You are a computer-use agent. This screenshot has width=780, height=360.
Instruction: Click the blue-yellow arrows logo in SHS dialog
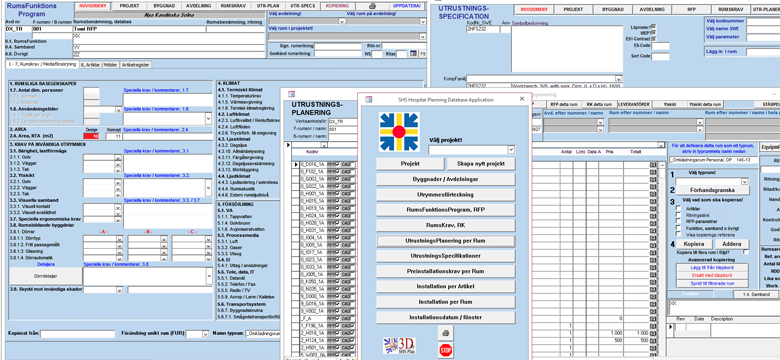tap(399, 132)
